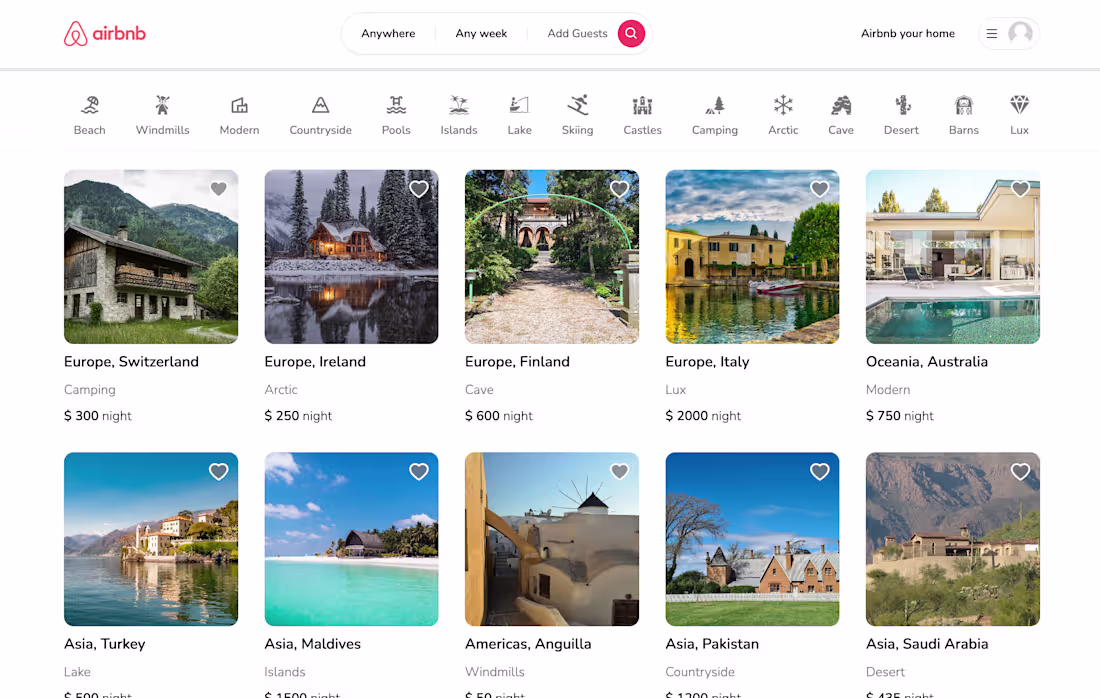Image resolution: width=1100 pixels, height=698 pixels.
Task: Save the Asia, Maldives listing with heart
Action: (419, 471)
